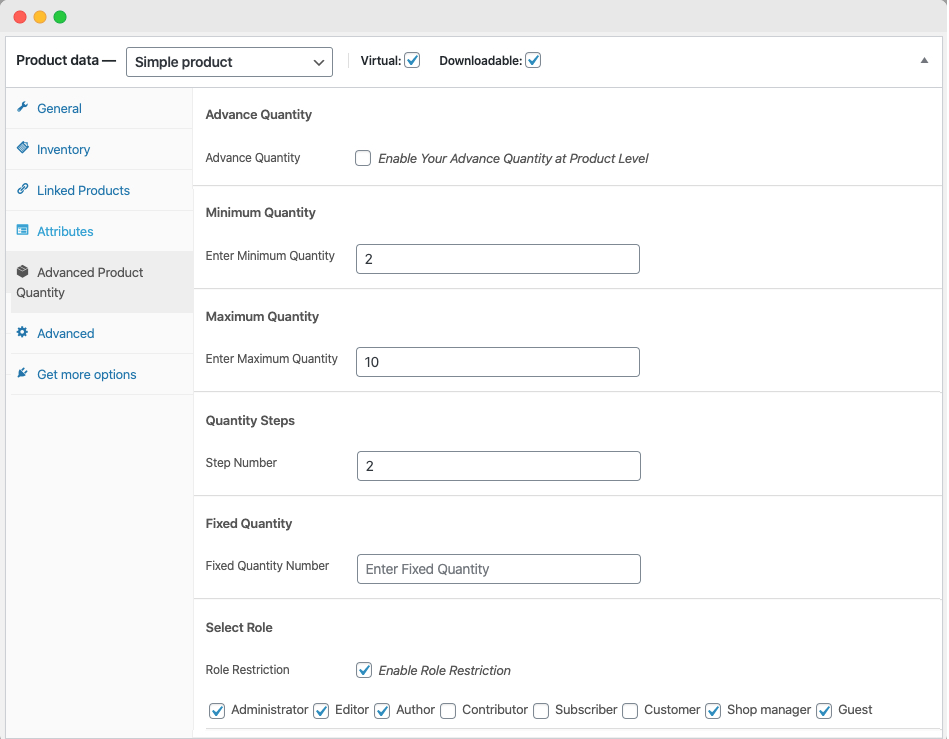Image resolution: width=949 pixels, height=739 pixels.
Task: Disable the Enable Role Restriction checkbox
Action: (x=364, y=670)
